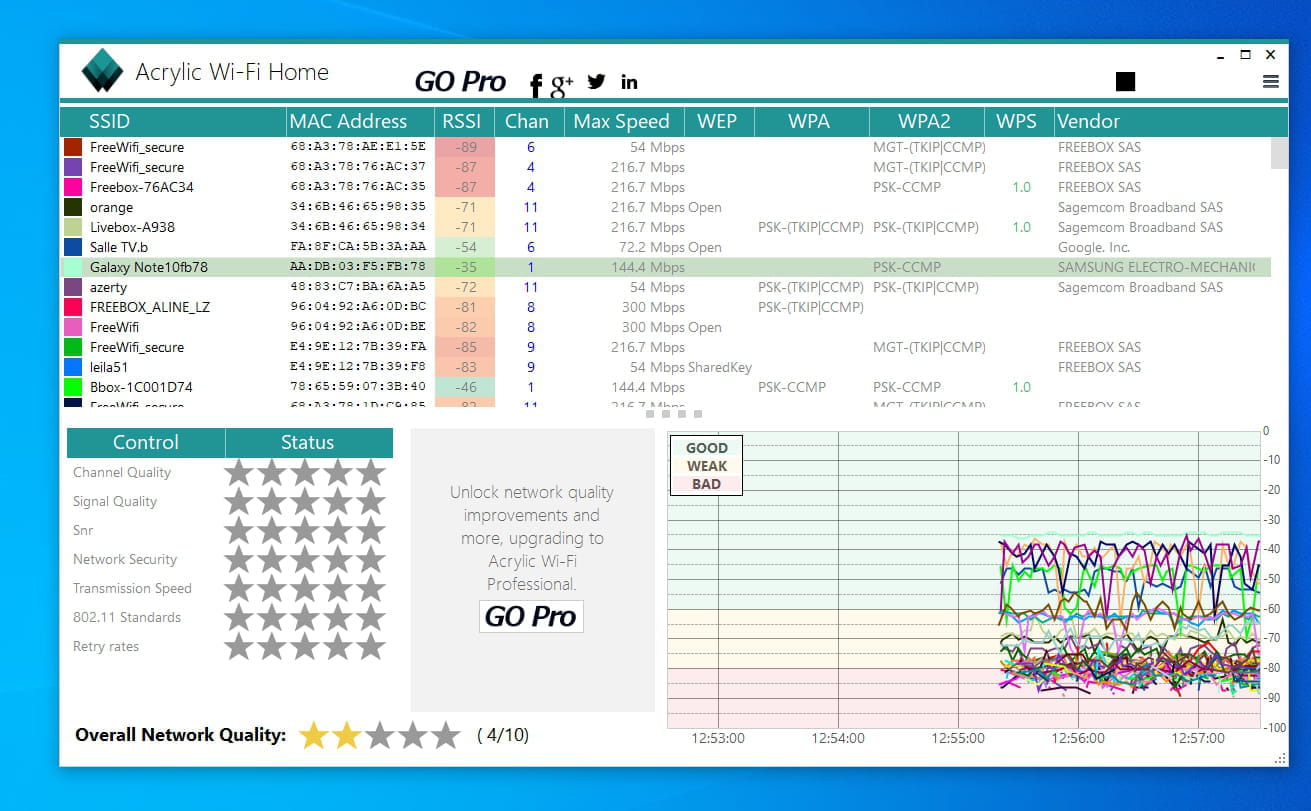The width and height of the screenshot is (1311, 811).
Task: Click the Channel Quality label
Action: pos(122,472)
